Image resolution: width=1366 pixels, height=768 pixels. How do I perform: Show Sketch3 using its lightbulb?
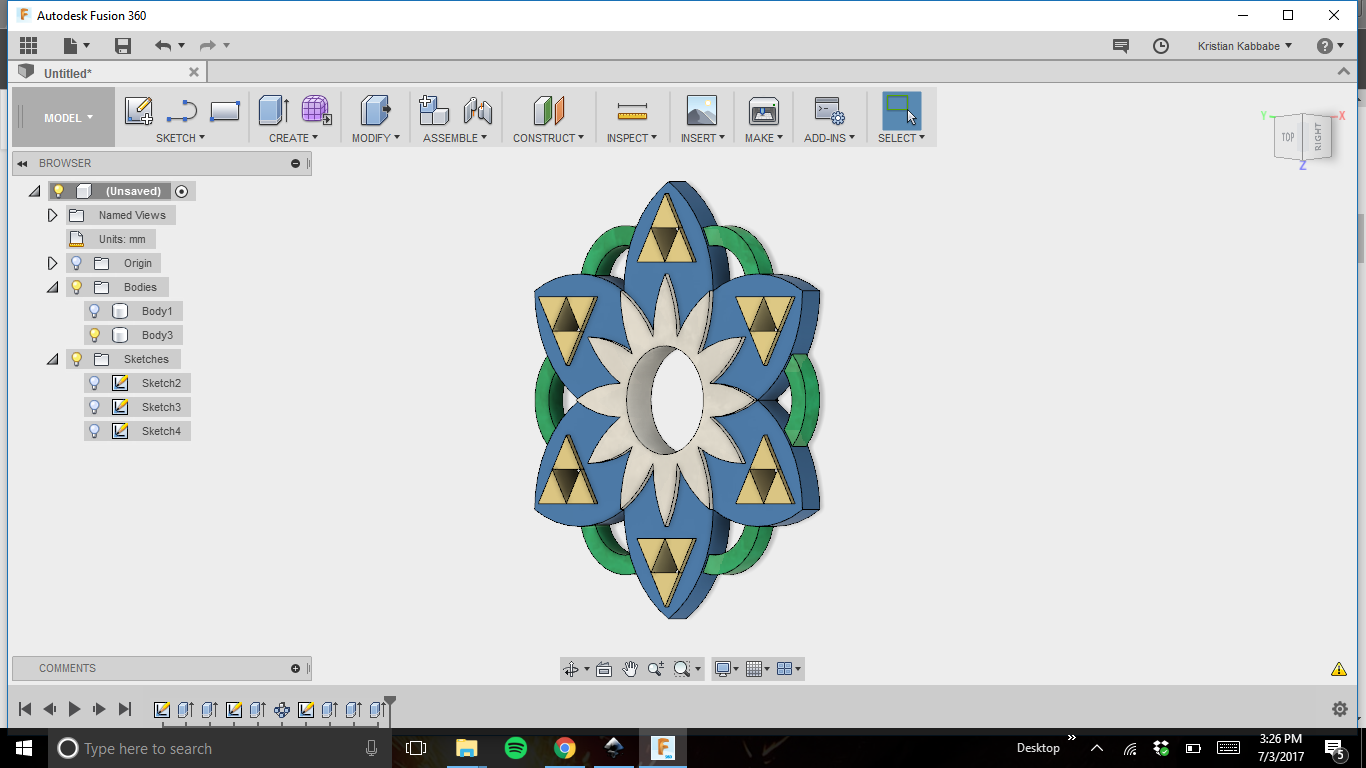click(94, 407)
